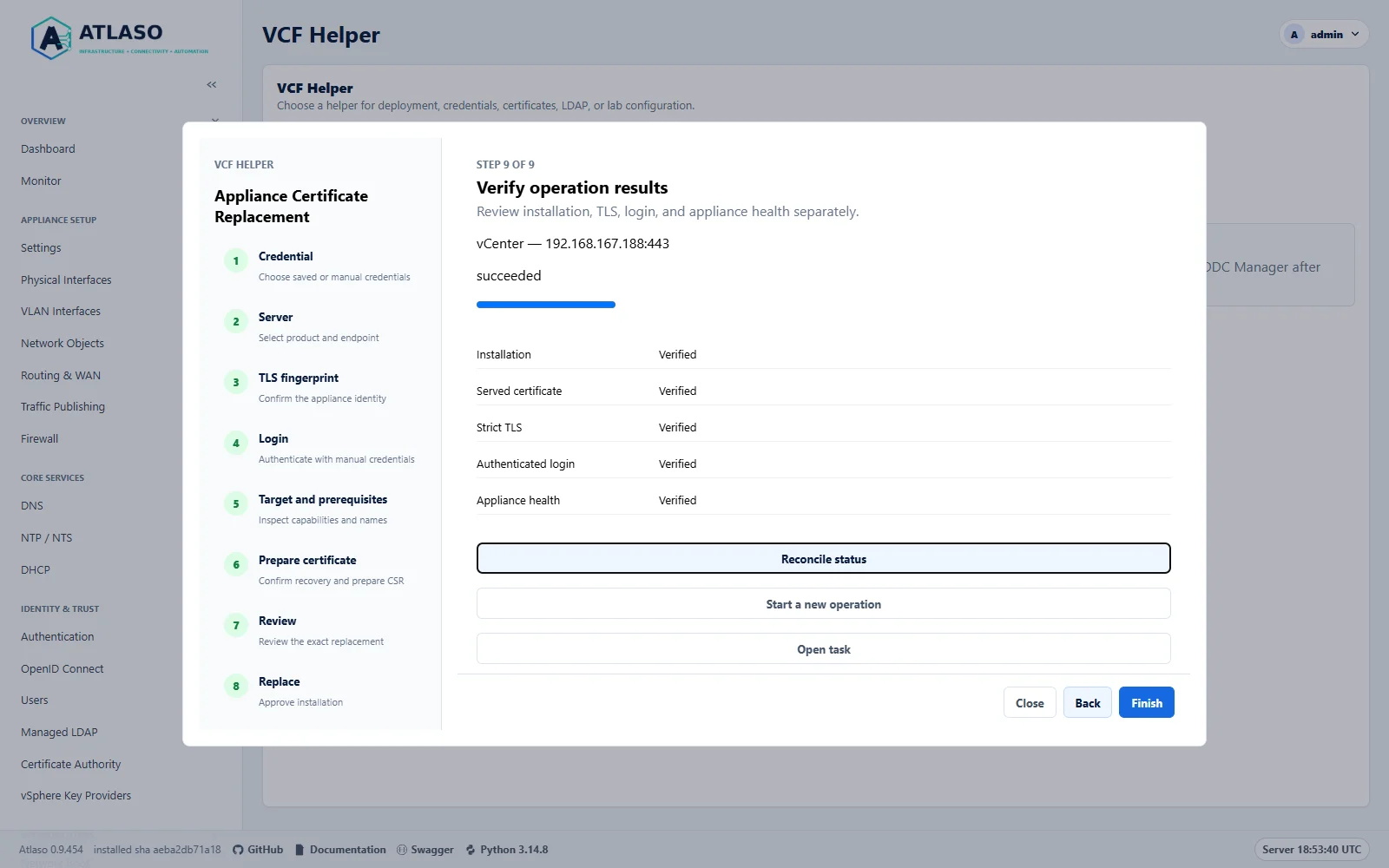Open Dashboard in the sidebar
Viewport: 1389px width, 868px height.
(x=48, y=149)
